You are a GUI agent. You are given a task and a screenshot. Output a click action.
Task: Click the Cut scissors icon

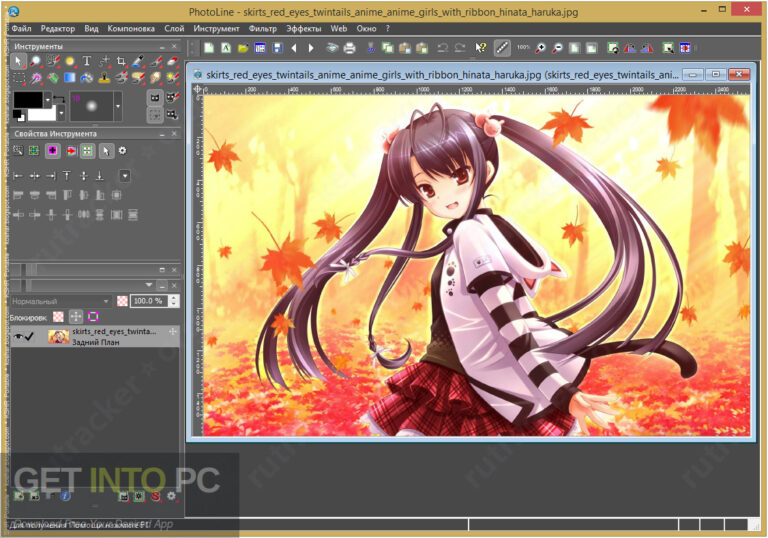[371, 48]
